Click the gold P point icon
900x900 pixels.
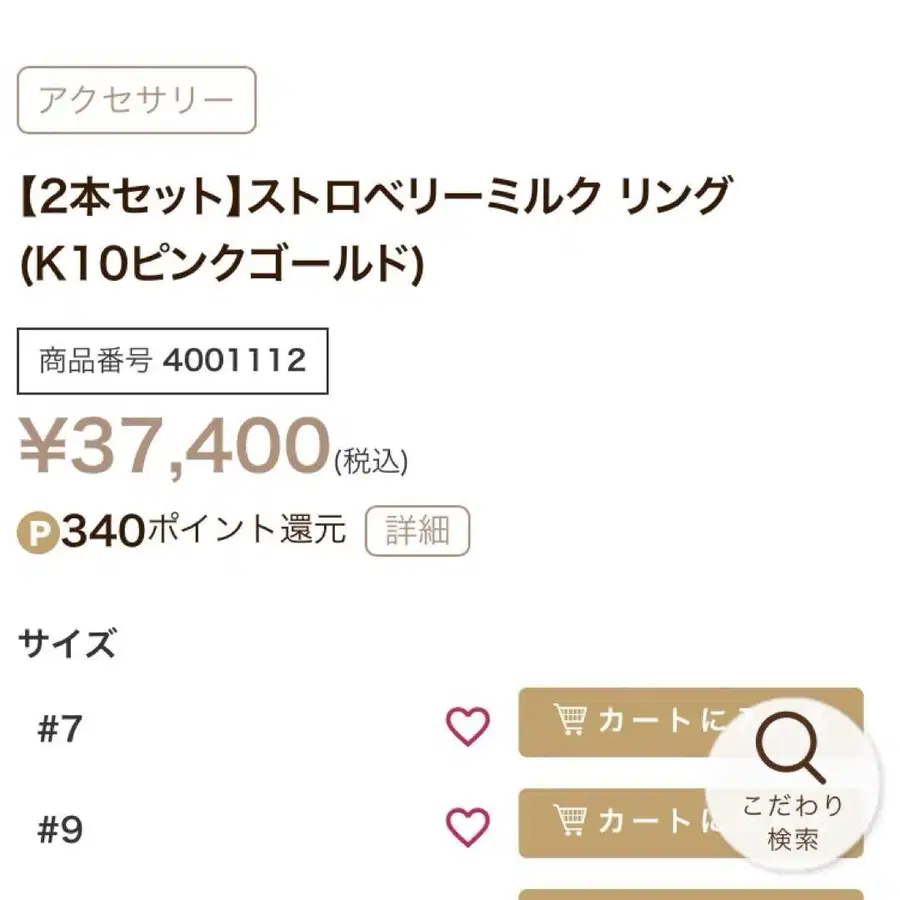[x=38, y=533]
